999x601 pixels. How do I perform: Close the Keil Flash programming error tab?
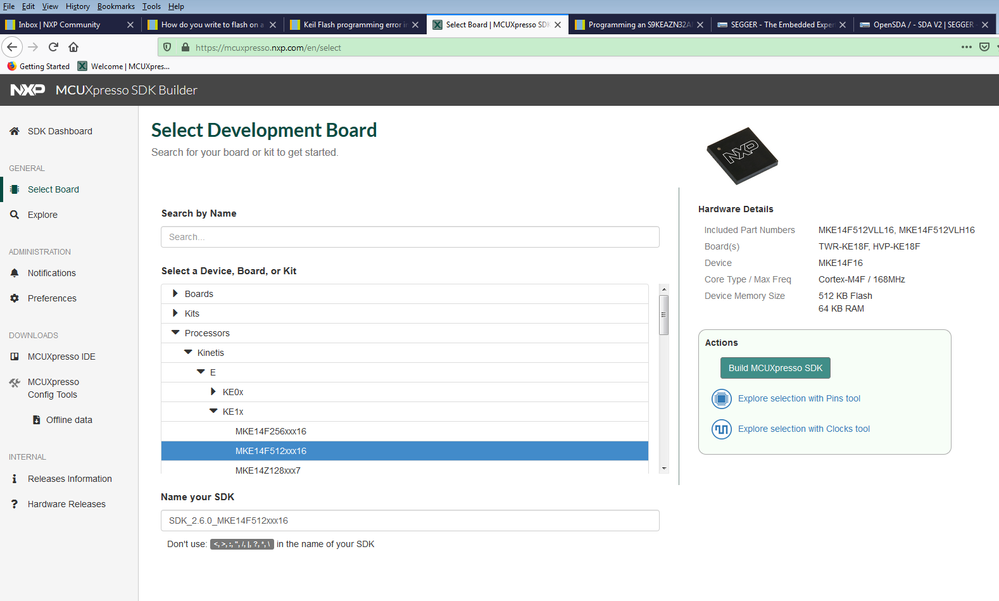pyautogui.click(x=415, y=25)
